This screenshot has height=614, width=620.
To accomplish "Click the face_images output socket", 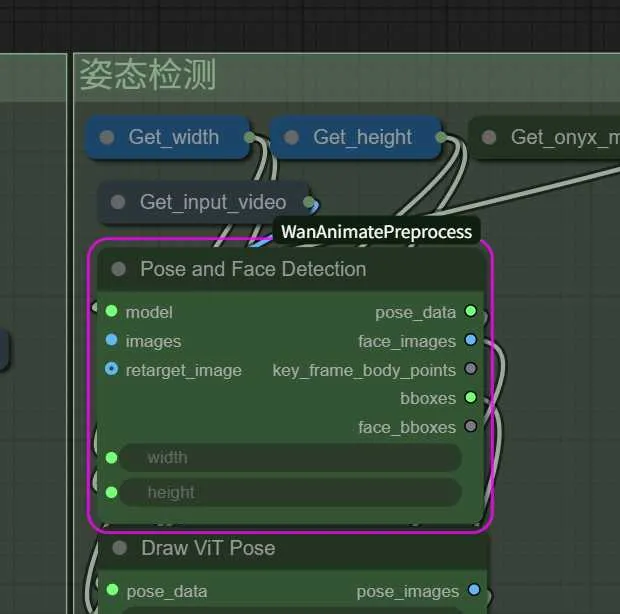I will pyautogui.click(x=471, y=341).
